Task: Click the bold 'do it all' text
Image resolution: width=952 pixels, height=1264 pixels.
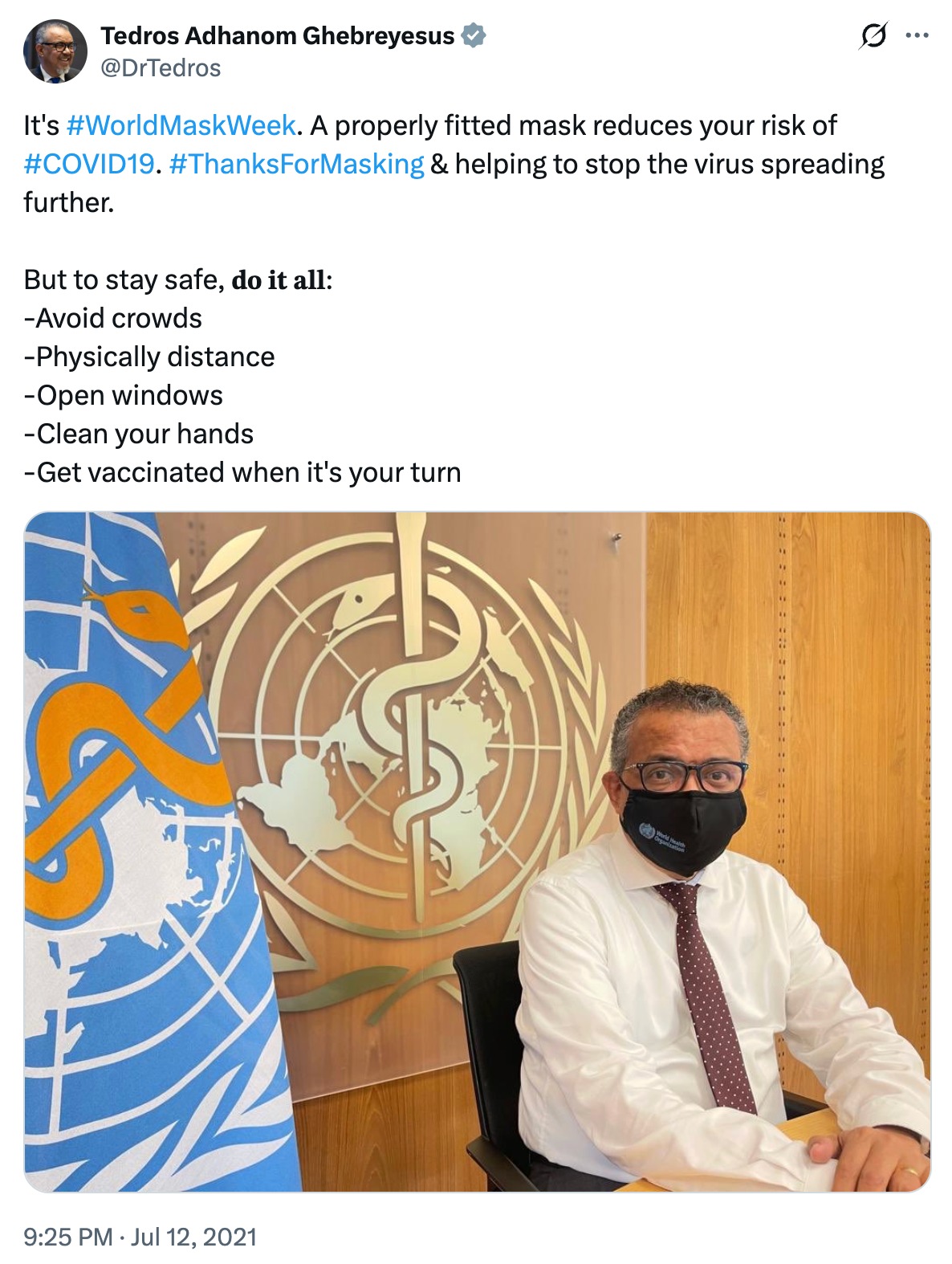Action: (279, 279)
